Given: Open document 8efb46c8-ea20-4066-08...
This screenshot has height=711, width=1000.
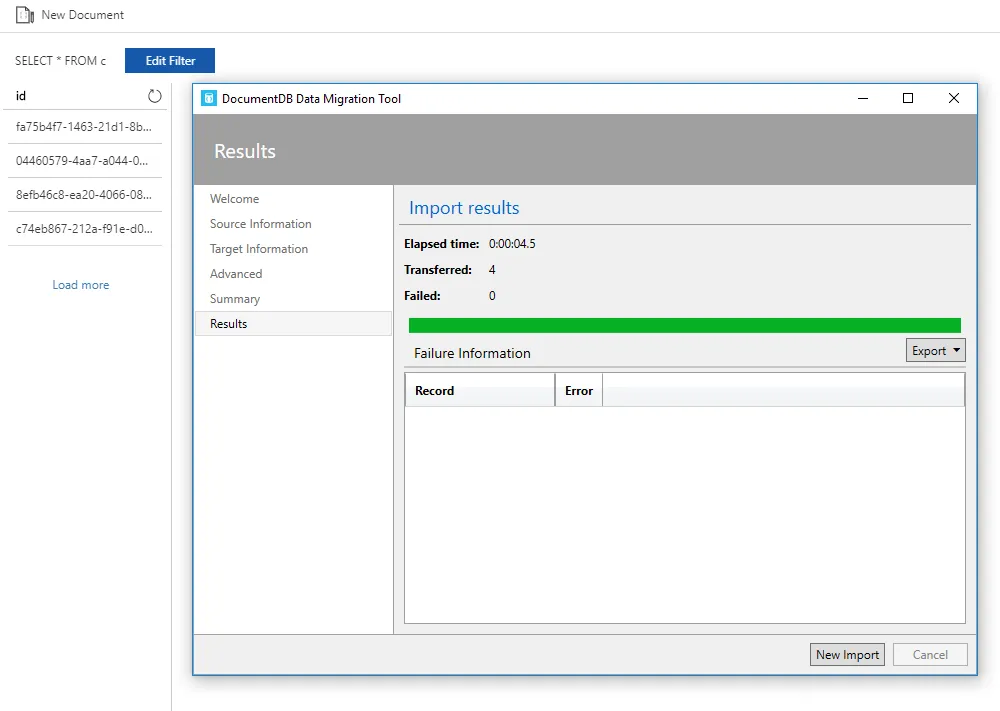Looking at the screenshot, I should pyautogui.click(x=84, y=194).
